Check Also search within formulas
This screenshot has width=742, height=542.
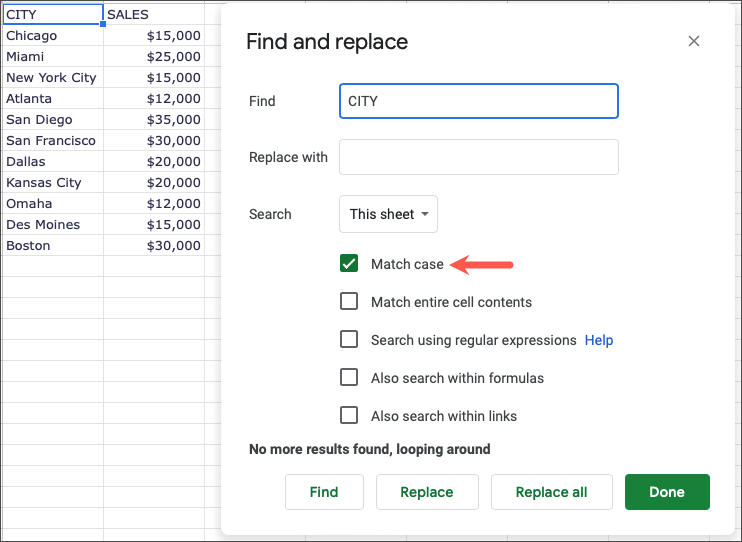click(x=349, y=378)
